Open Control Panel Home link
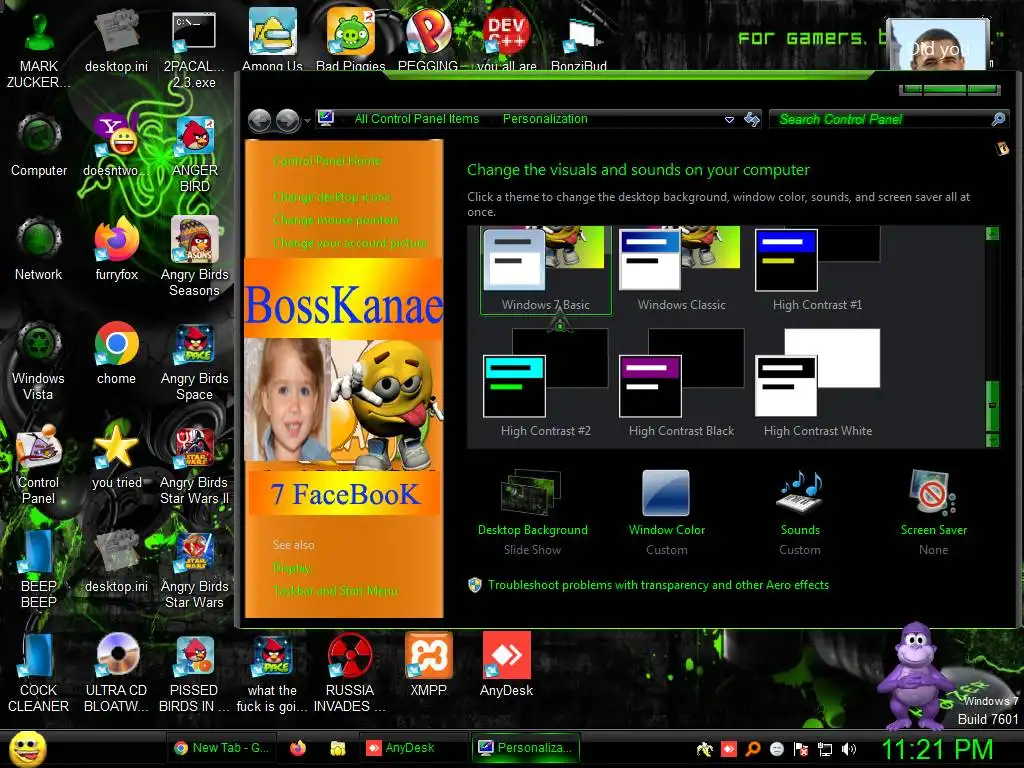This screenshot has width=1024, height=768. (327, 161)
